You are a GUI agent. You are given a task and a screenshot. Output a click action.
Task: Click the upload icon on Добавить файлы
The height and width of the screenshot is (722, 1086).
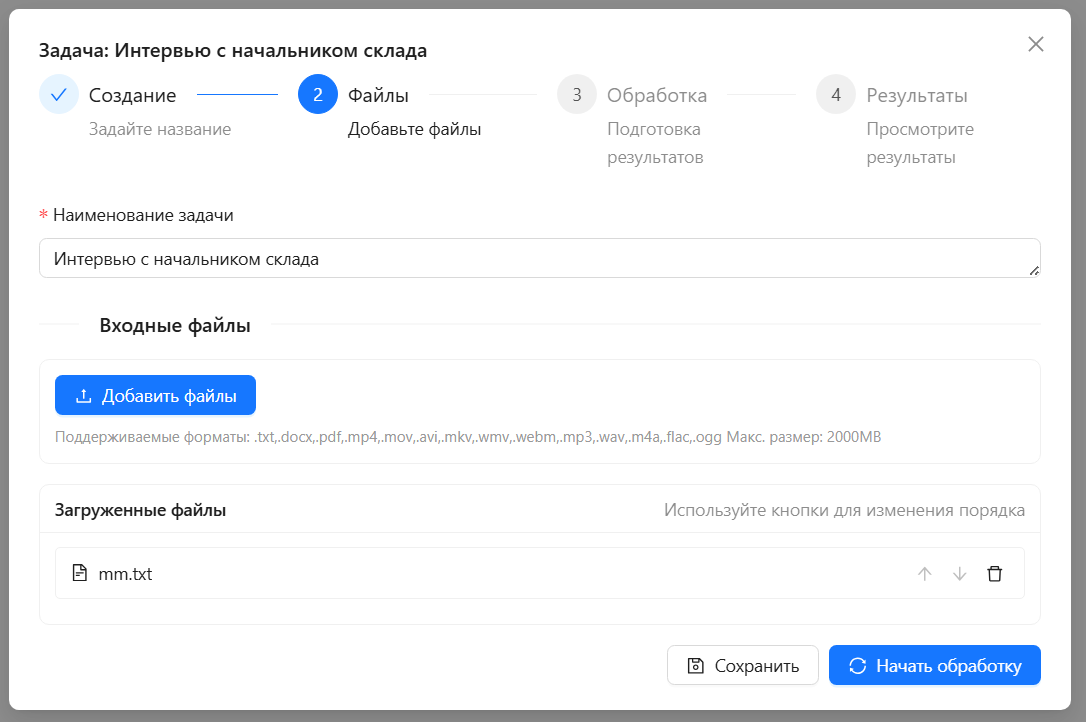84,395
